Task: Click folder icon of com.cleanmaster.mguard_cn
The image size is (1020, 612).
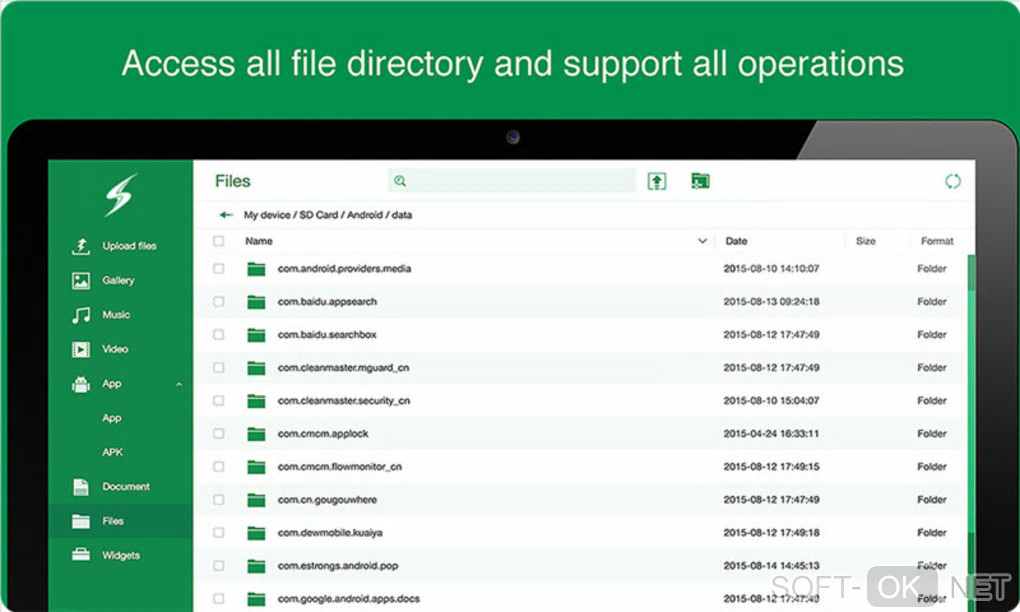Action: (256, 368)
